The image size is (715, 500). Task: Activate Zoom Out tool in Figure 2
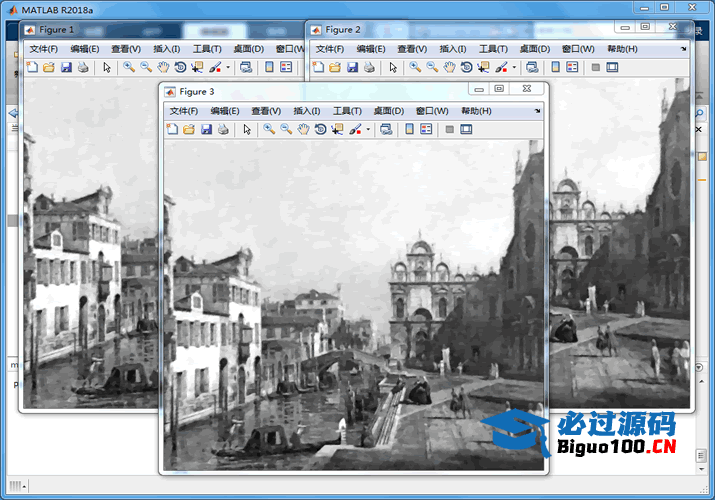point(432,67)
